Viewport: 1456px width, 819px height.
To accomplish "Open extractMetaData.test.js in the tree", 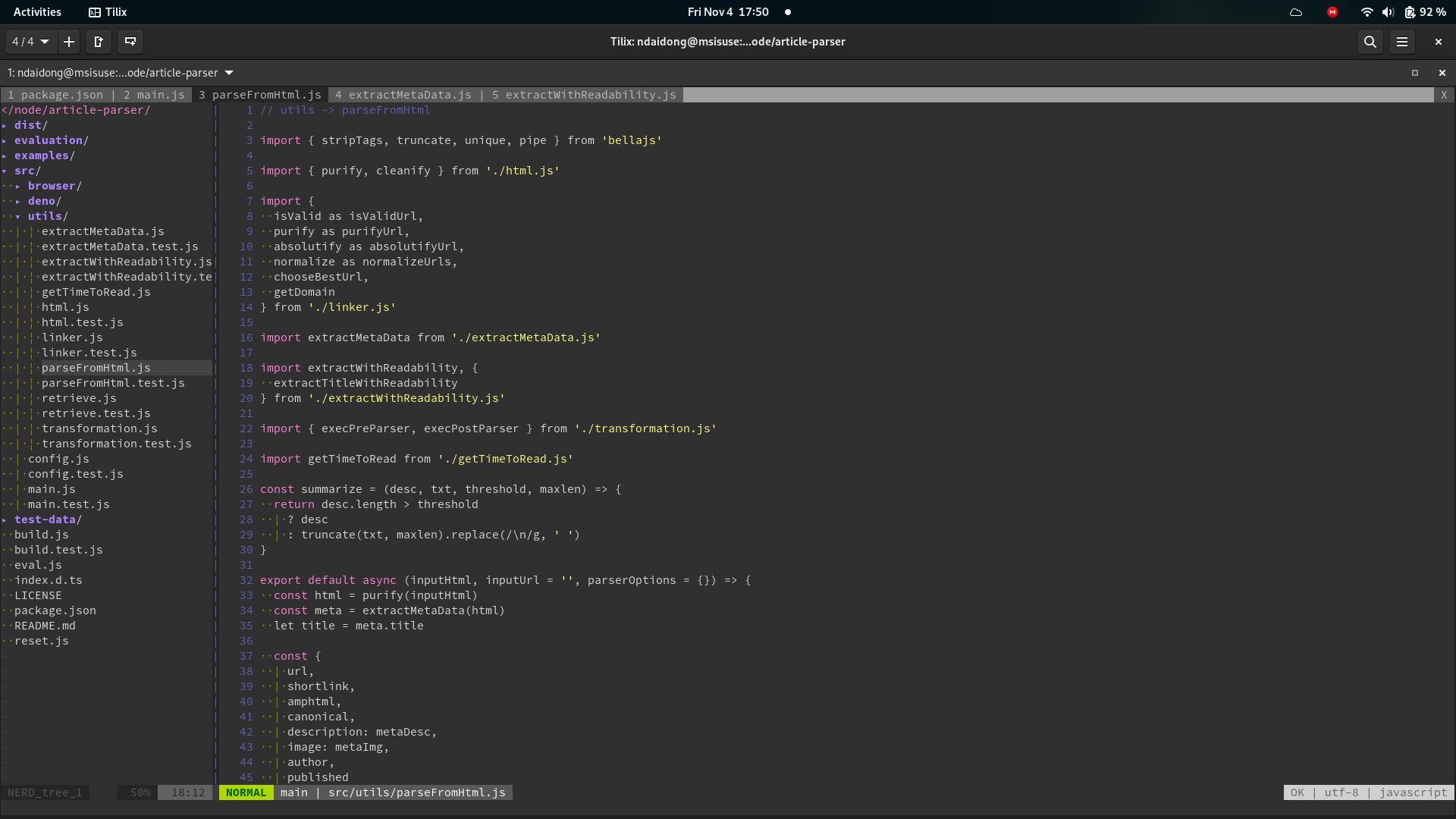I will 120,246.
